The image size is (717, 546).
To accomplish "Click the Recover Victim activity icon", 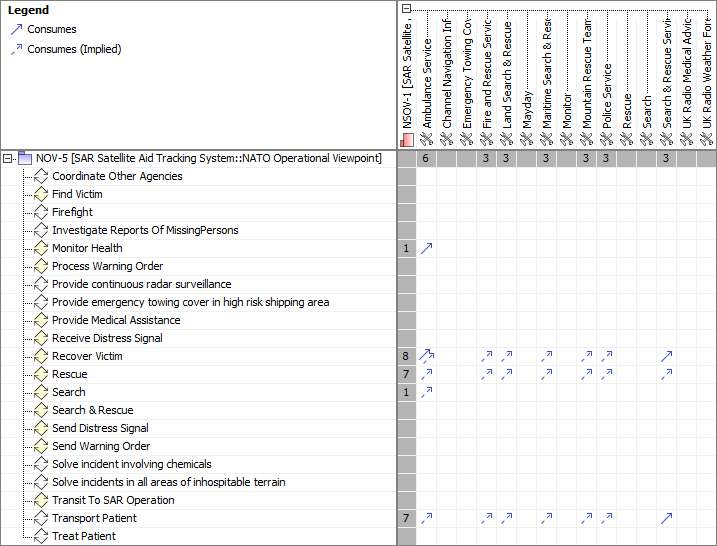I will click(41, 356).
